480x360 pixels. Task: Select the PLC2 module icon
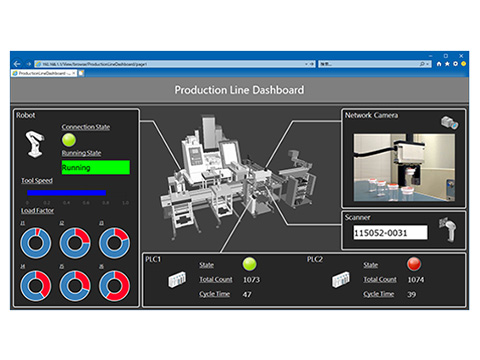pyautogui.click(x=341, y=279)
